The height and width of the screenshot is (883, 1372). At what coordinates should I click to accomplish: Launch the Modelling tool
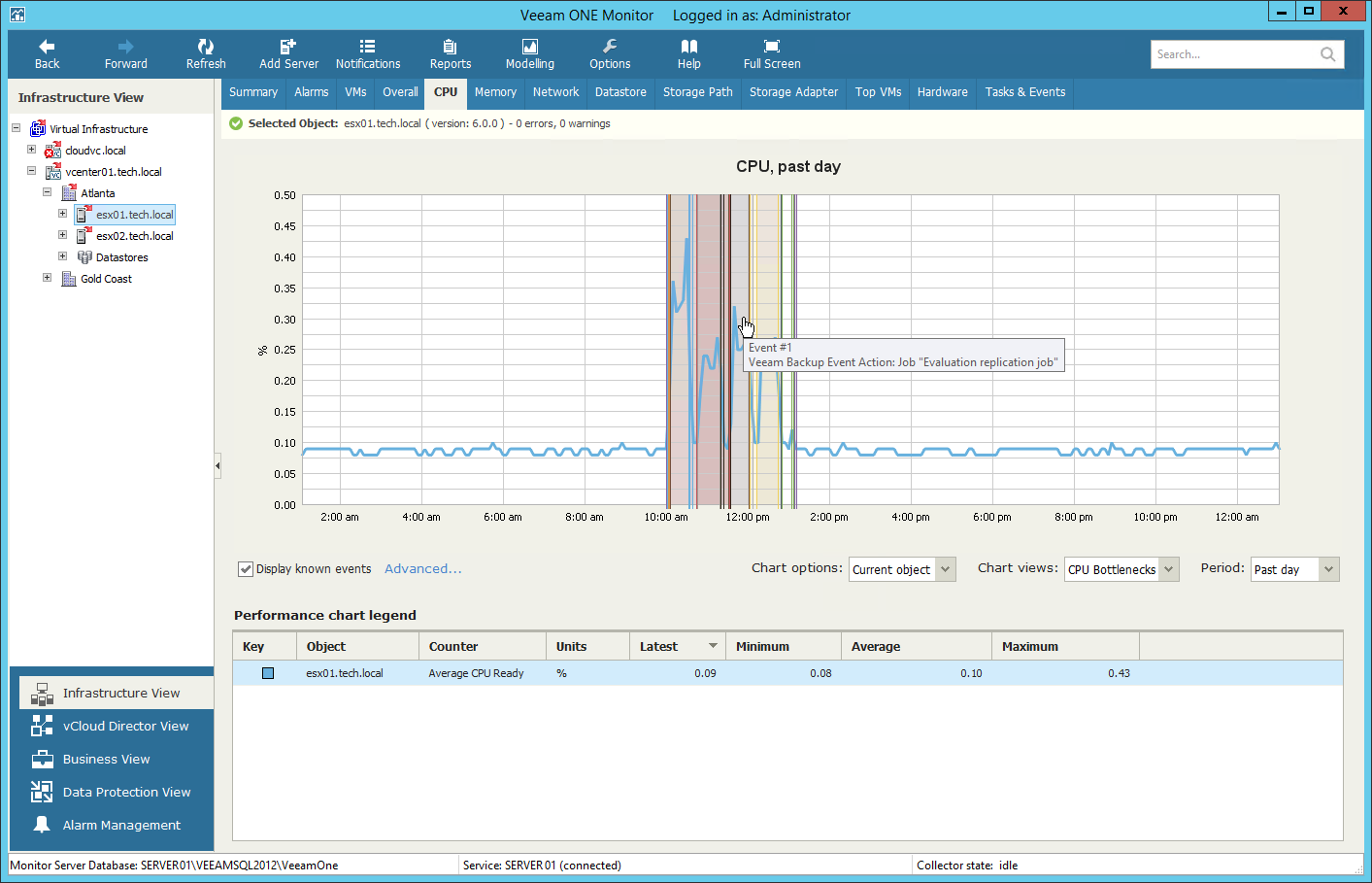529,47
